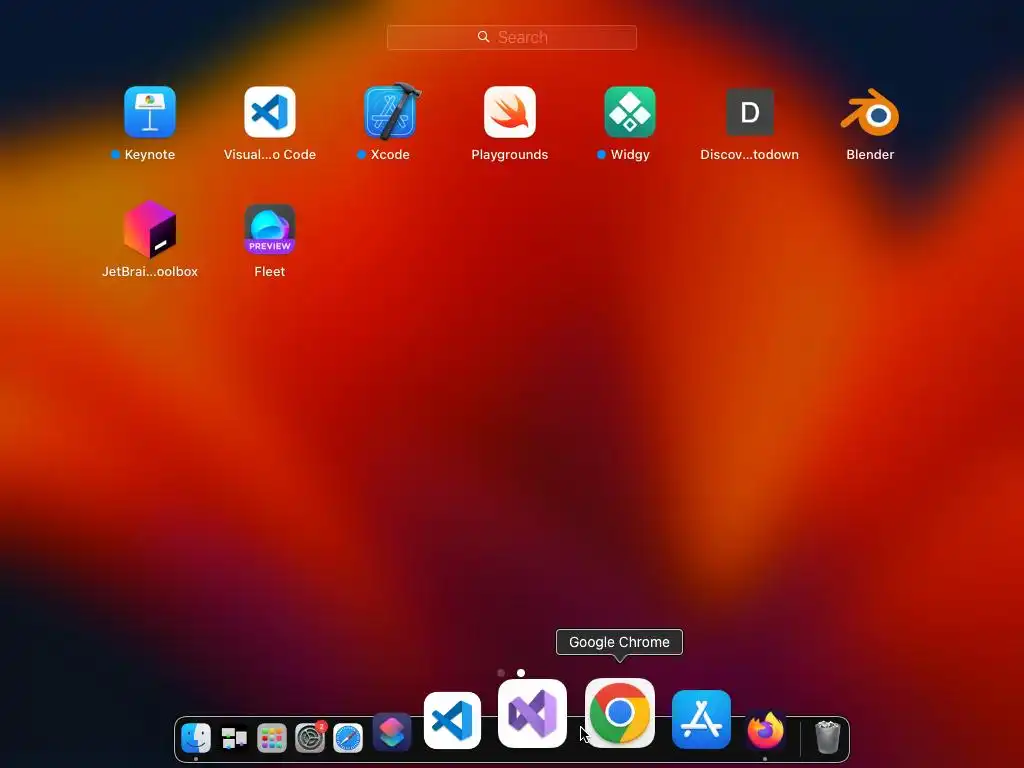Open Finder in the Dock
1024x768 pixels.
click(x=196, y=738)
